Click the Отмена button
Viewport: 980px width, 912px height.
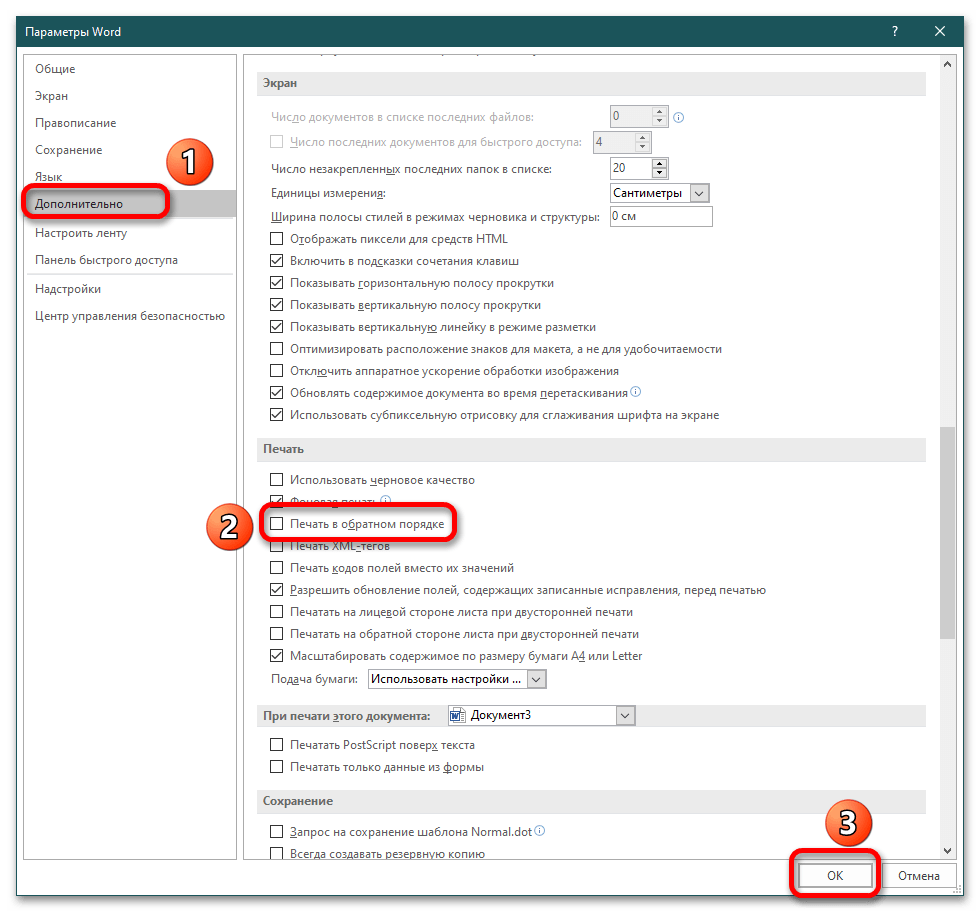(x=918, y=876)
